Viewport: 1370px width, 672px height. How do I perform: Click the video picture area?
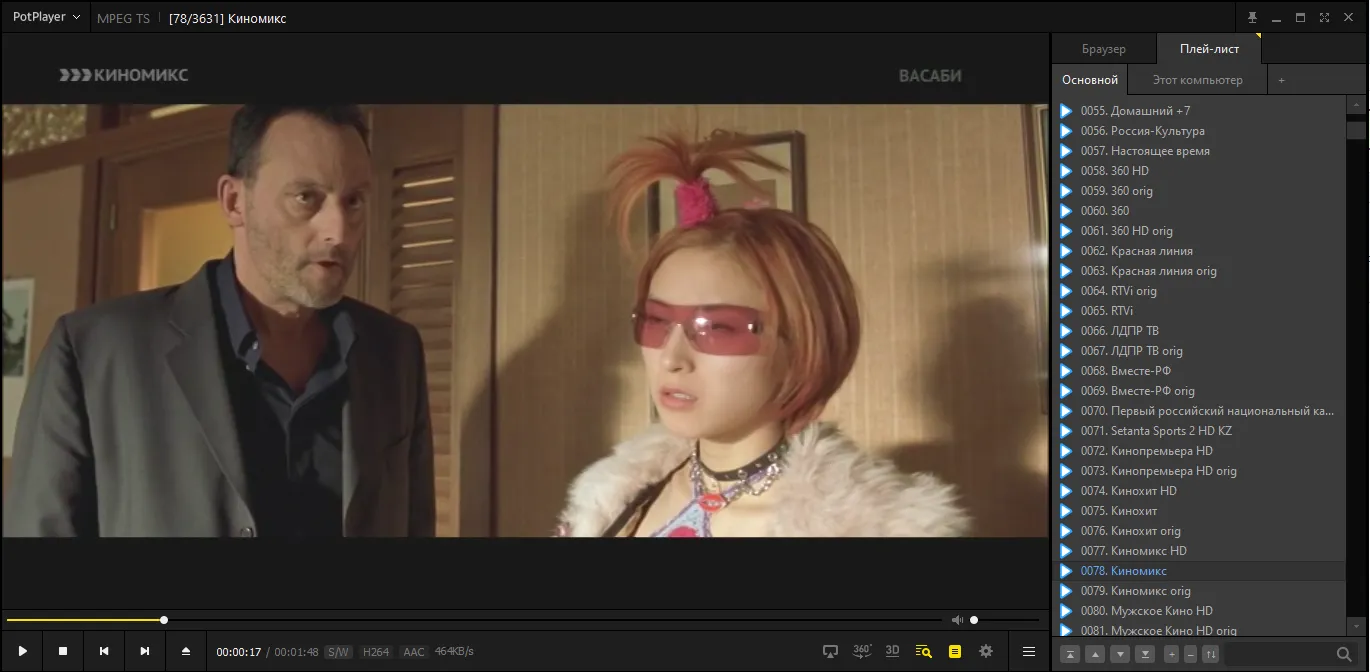click(524, 320)
